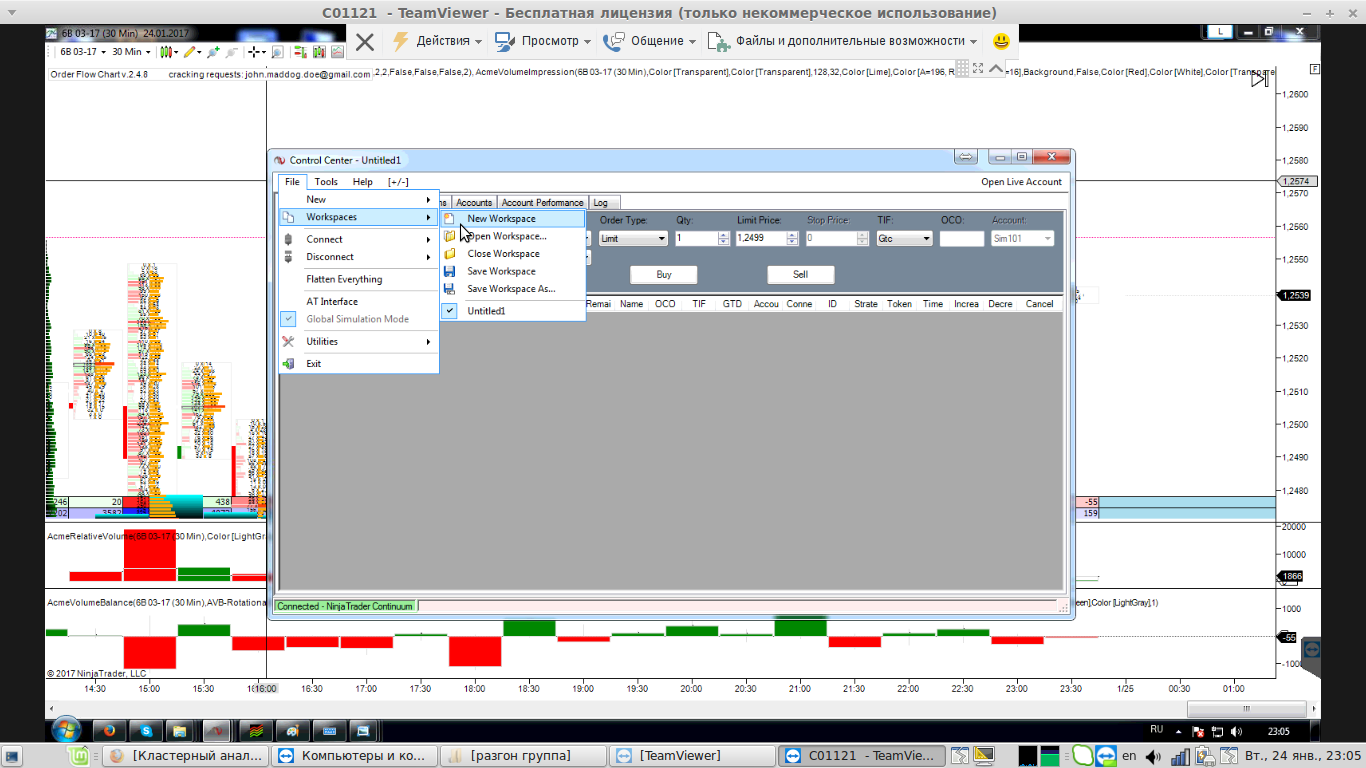The width and height of the screenshot is (1366, 768).
Task: Choose Close Workspace from submenu
Action: pyautogui.click(x=513, y=254)
